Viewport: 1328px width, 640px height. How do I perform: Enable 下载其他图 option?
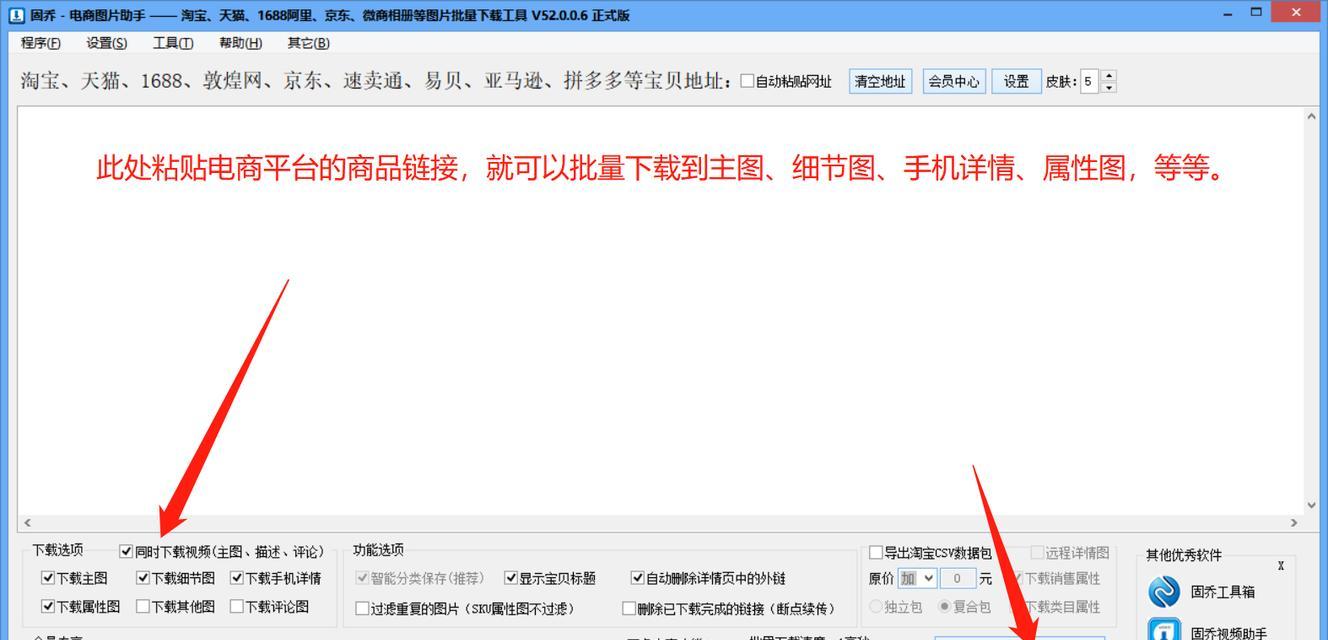tap(143, 606)
